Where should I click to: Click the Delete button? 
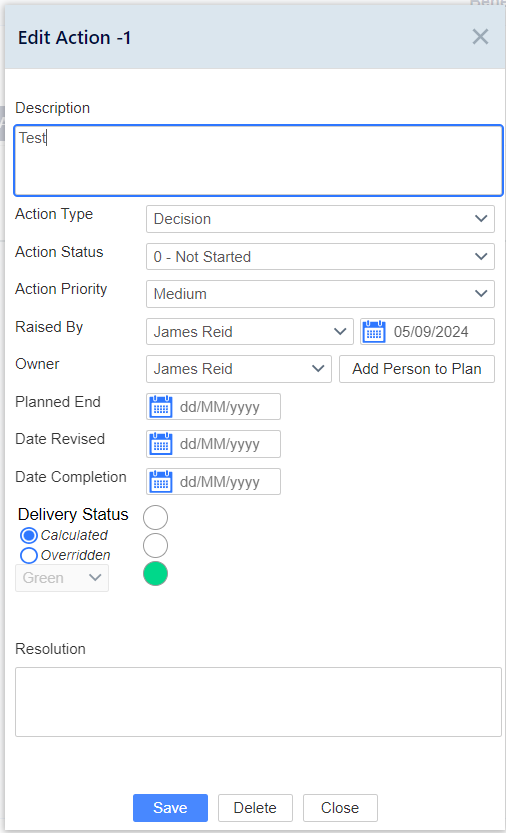[255, 808]
